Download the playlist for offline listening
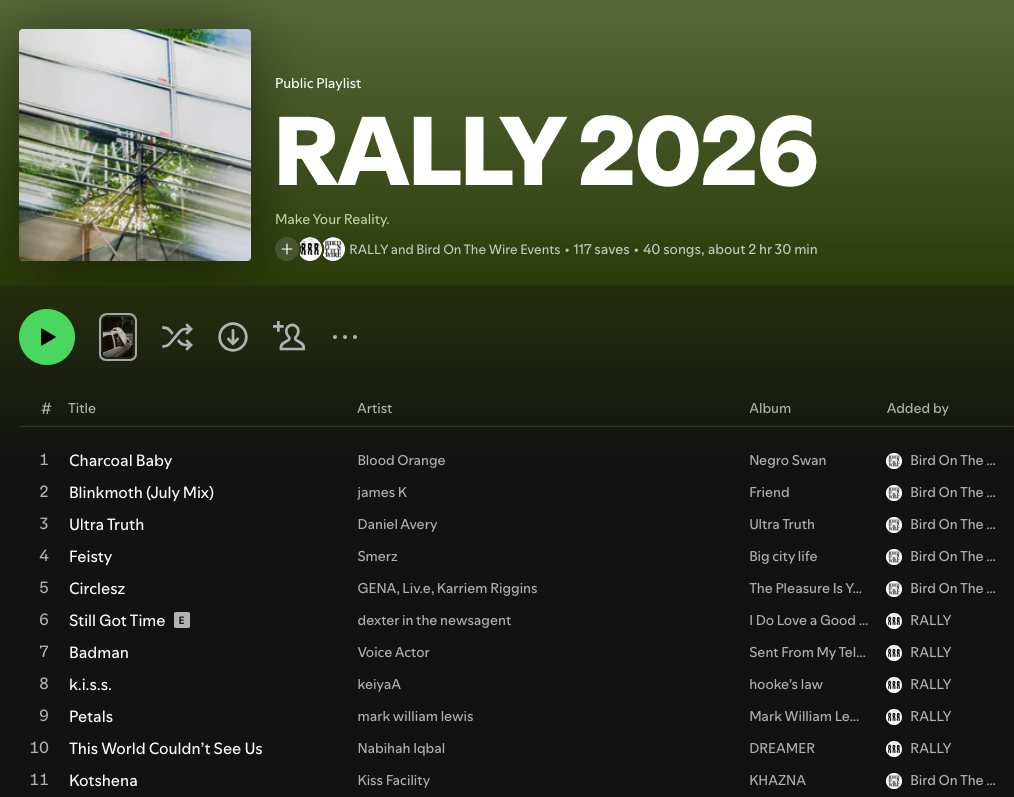This screenshot has height=797, width=1014. (233, 337)
